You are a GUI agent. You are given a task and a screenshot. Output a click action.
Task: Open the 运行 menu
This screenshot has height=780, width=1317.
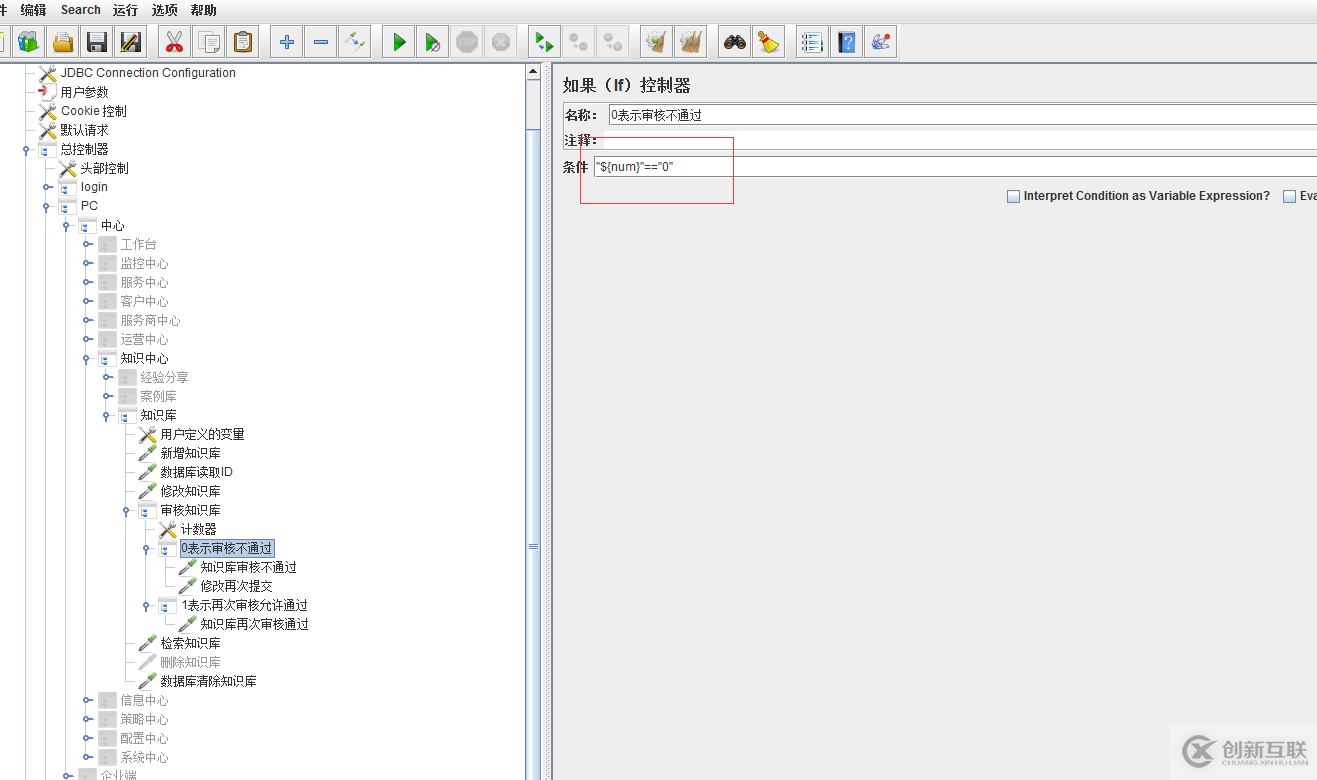click(x=126, y=10)
